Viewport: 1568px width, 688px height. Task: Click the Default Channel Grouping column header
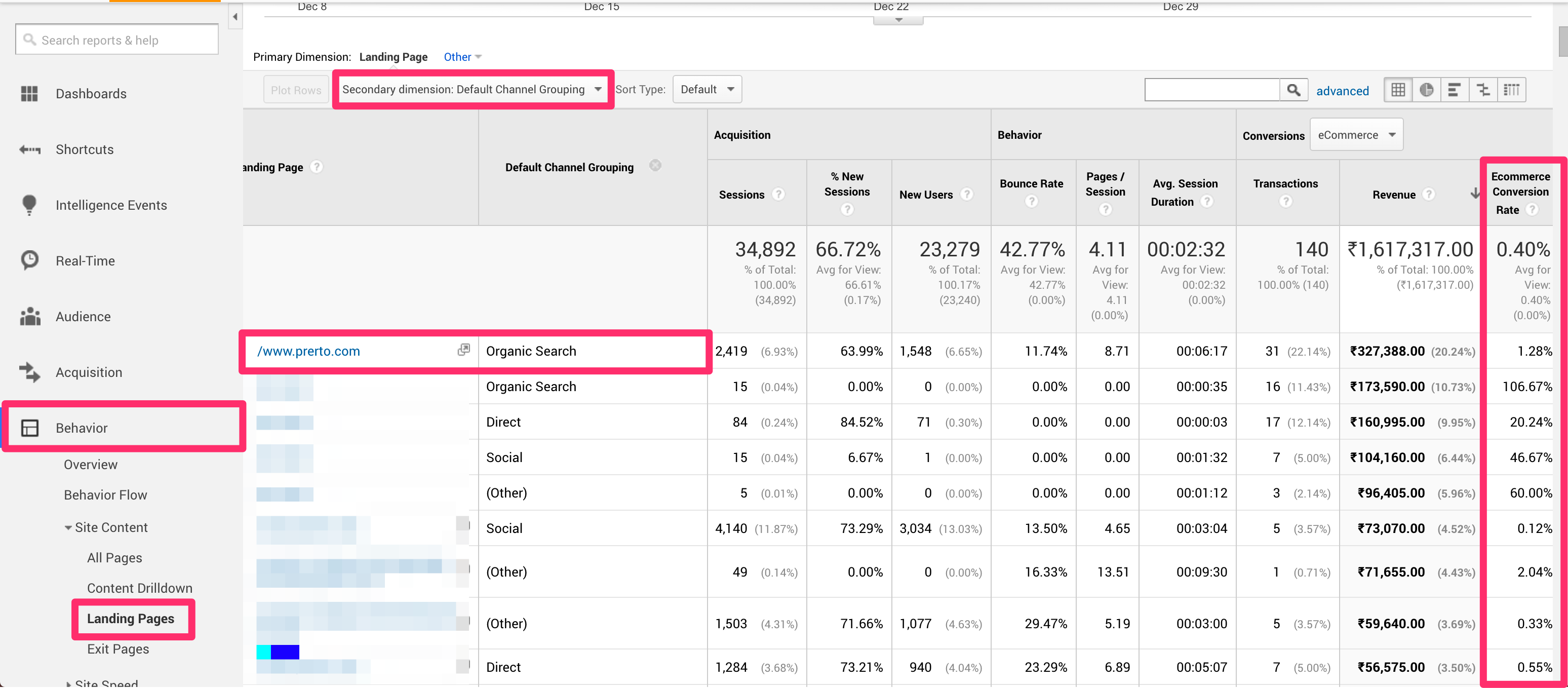click(569, 167)
